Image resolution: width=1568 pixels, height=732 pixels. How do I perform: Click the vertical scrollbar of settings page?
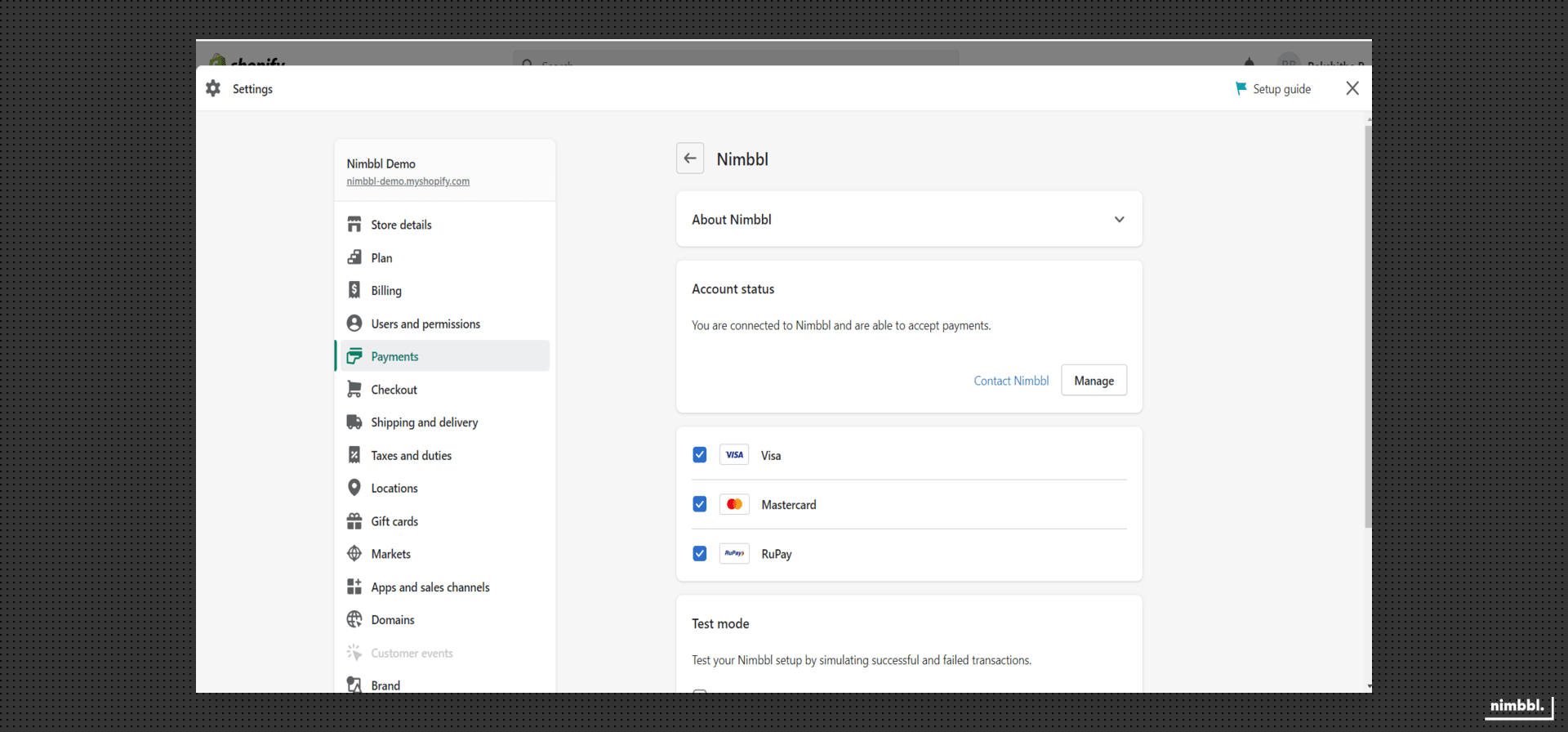(x=1368, y=327)
